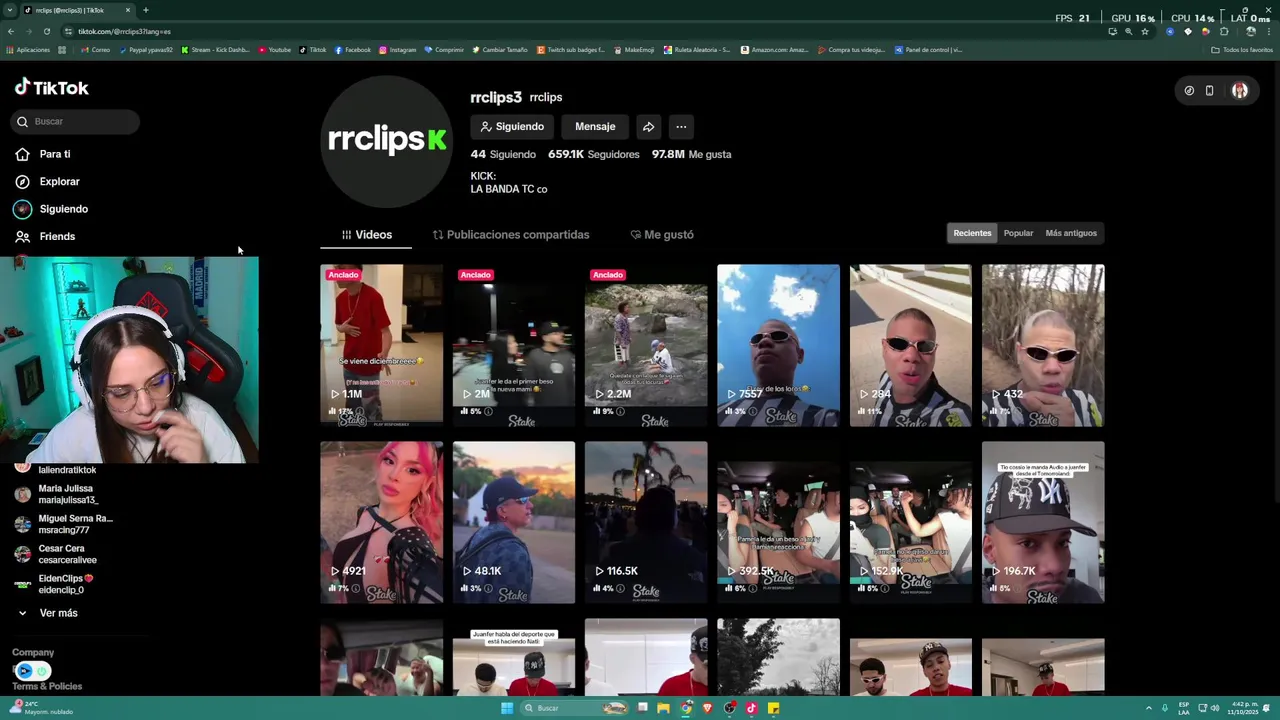Open the tab search dropdown arrow
The width and height of the screenshot is (1280, 720).
(10, 10)
